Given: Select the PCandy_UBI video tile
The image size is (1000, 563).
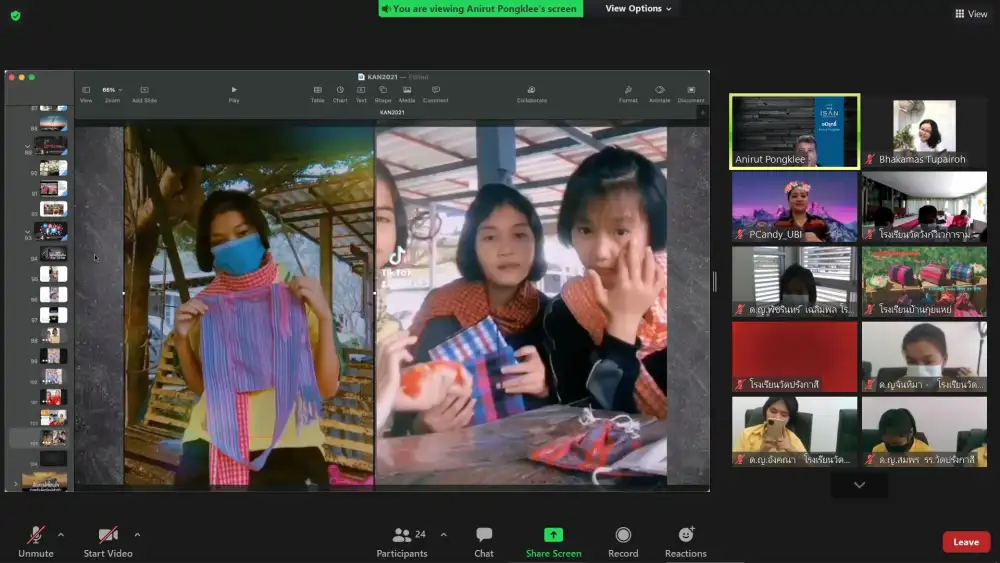Looking at the screenshot, I should point(795,206).
